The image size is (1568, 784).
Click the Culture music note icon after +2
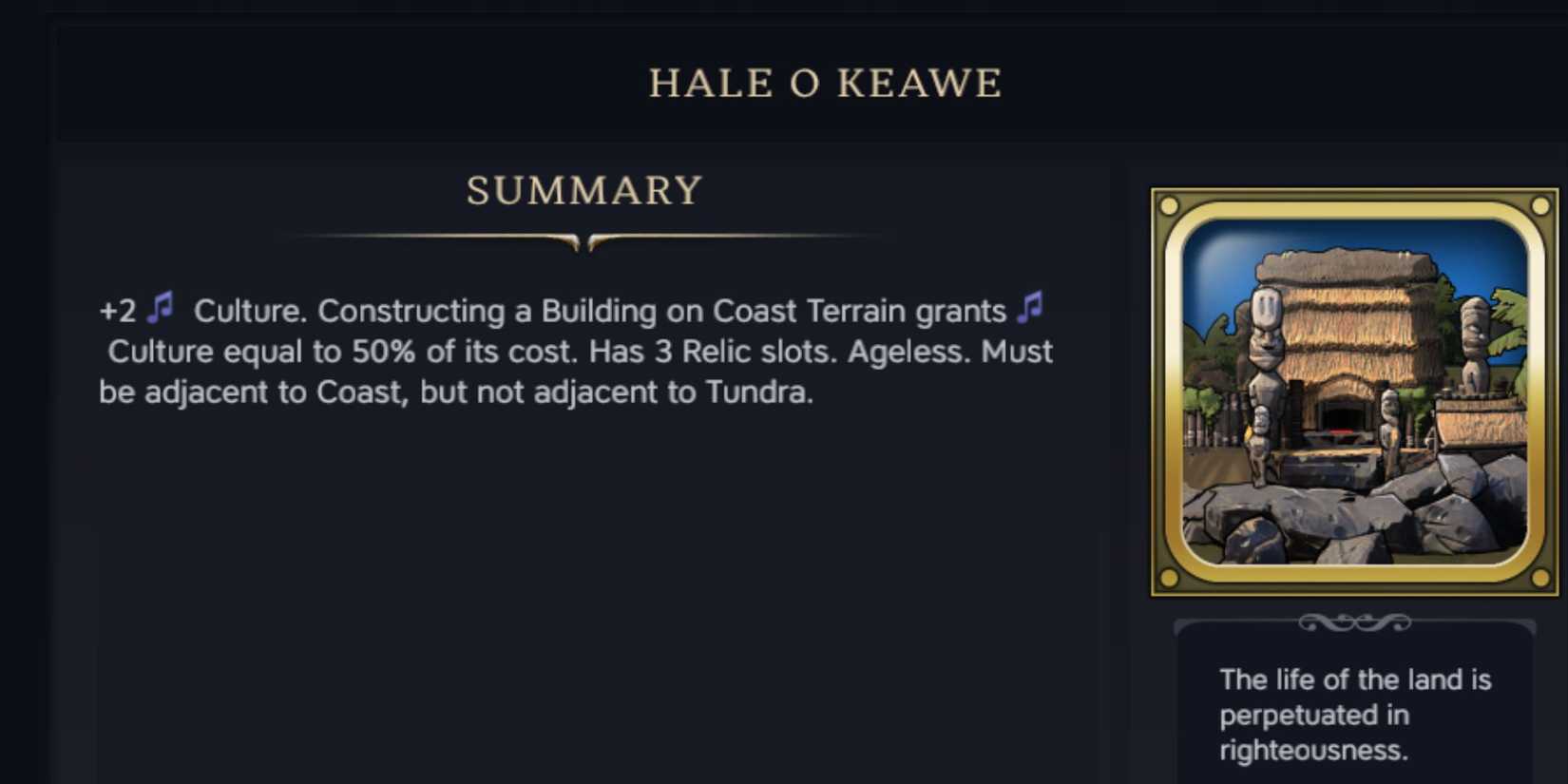click(161, 307)
